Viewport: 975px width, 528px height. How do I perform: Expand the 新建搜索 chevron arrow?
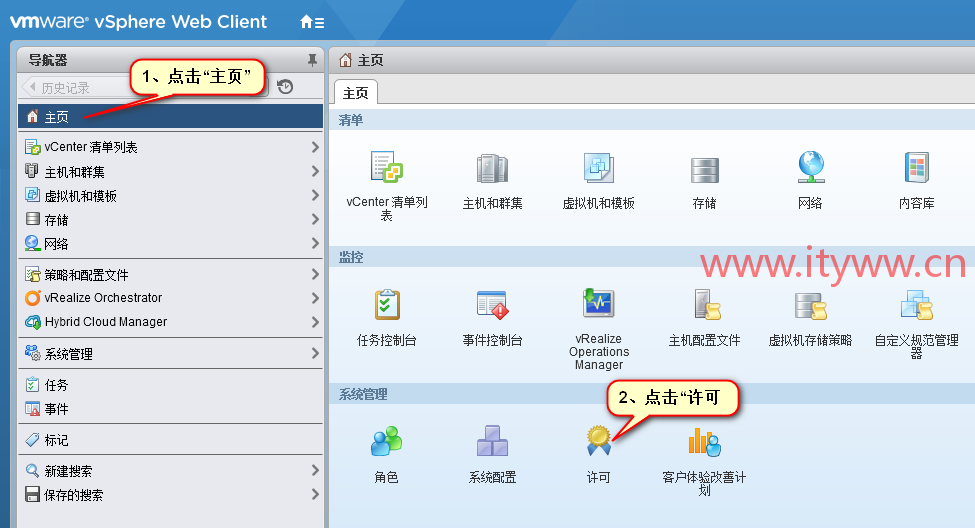pos(315,471)
